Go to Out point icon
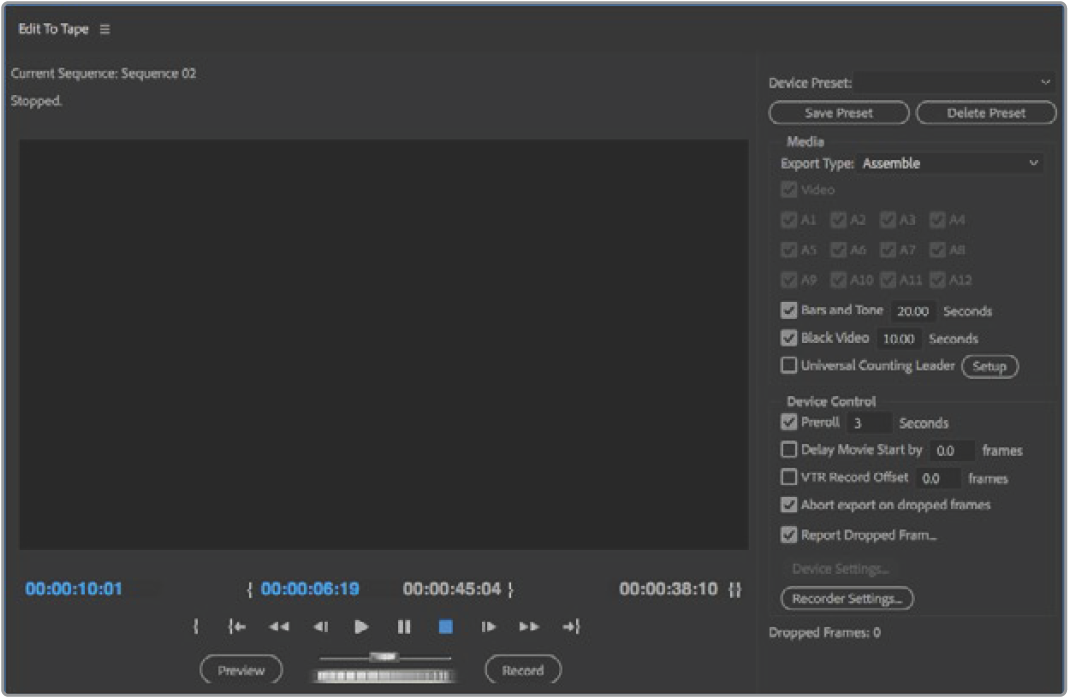The image size is (1069, 698). (x=571, y=627)
